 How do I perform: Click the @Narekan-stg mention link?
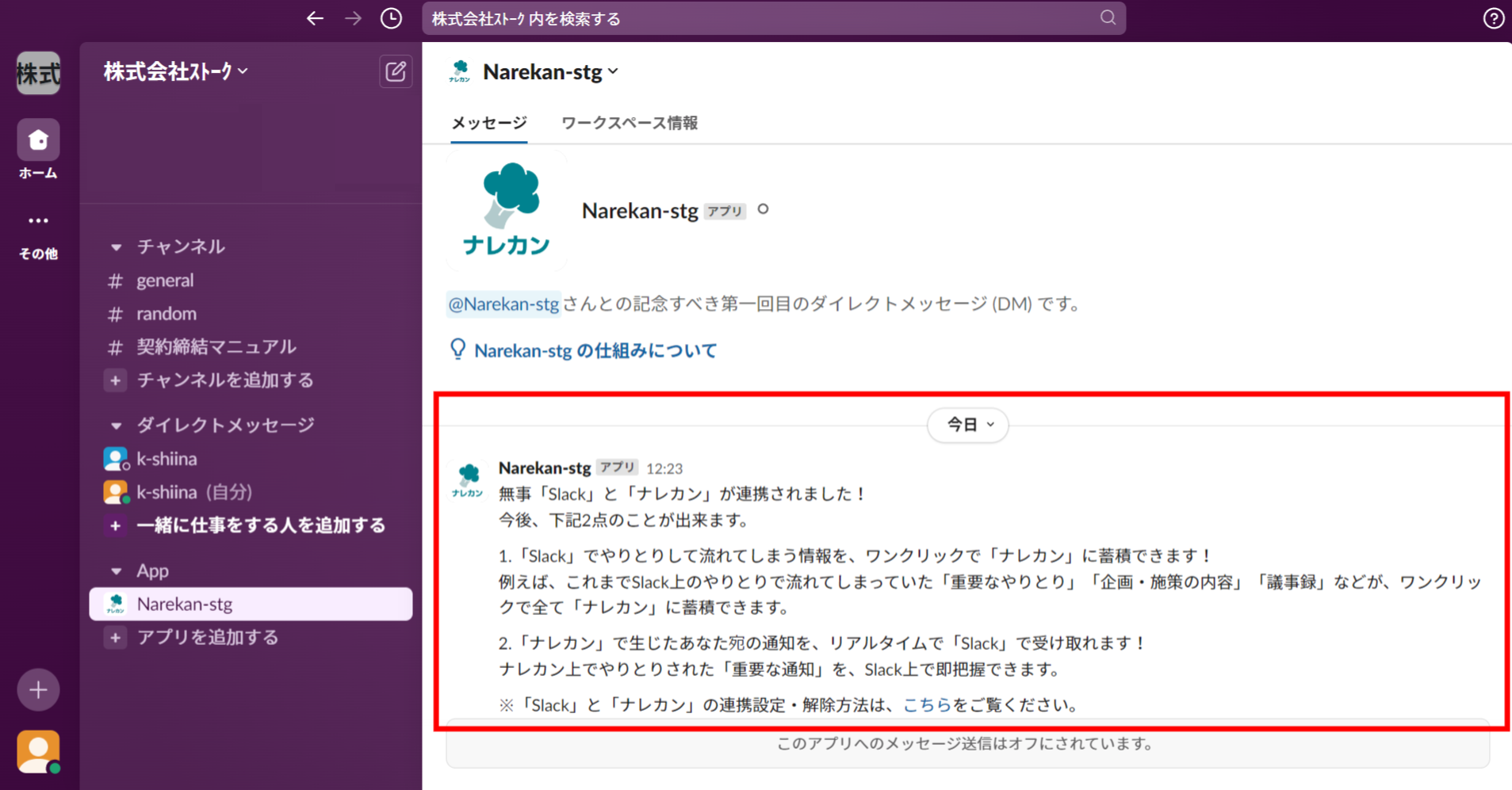click(x=503, y=303)
